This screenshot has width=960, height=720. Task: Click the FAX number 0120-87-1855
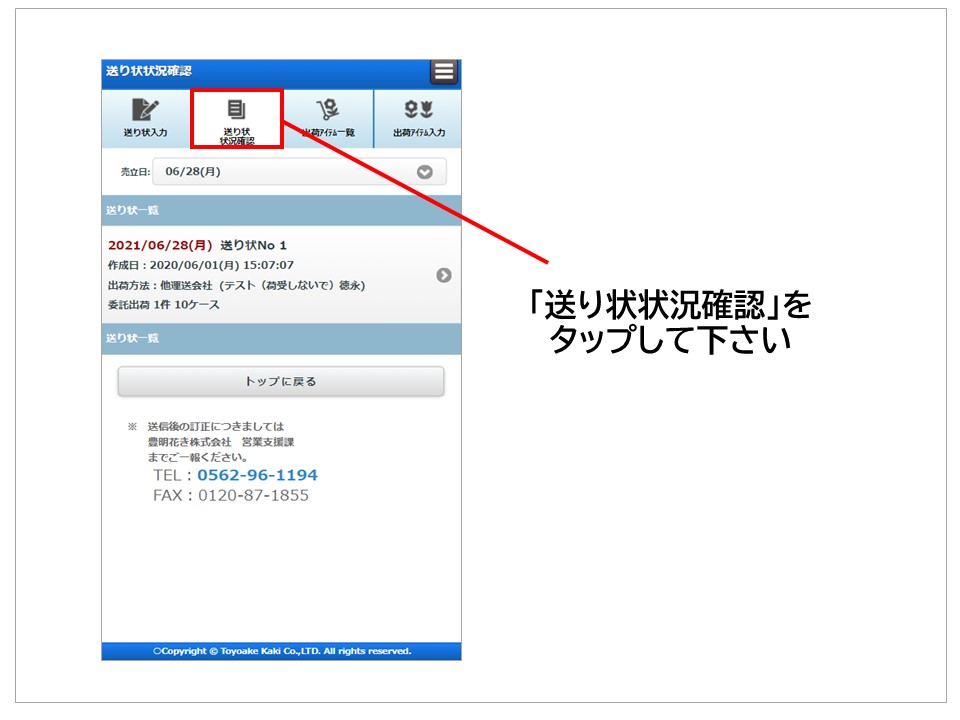click(x=253, y=495)
